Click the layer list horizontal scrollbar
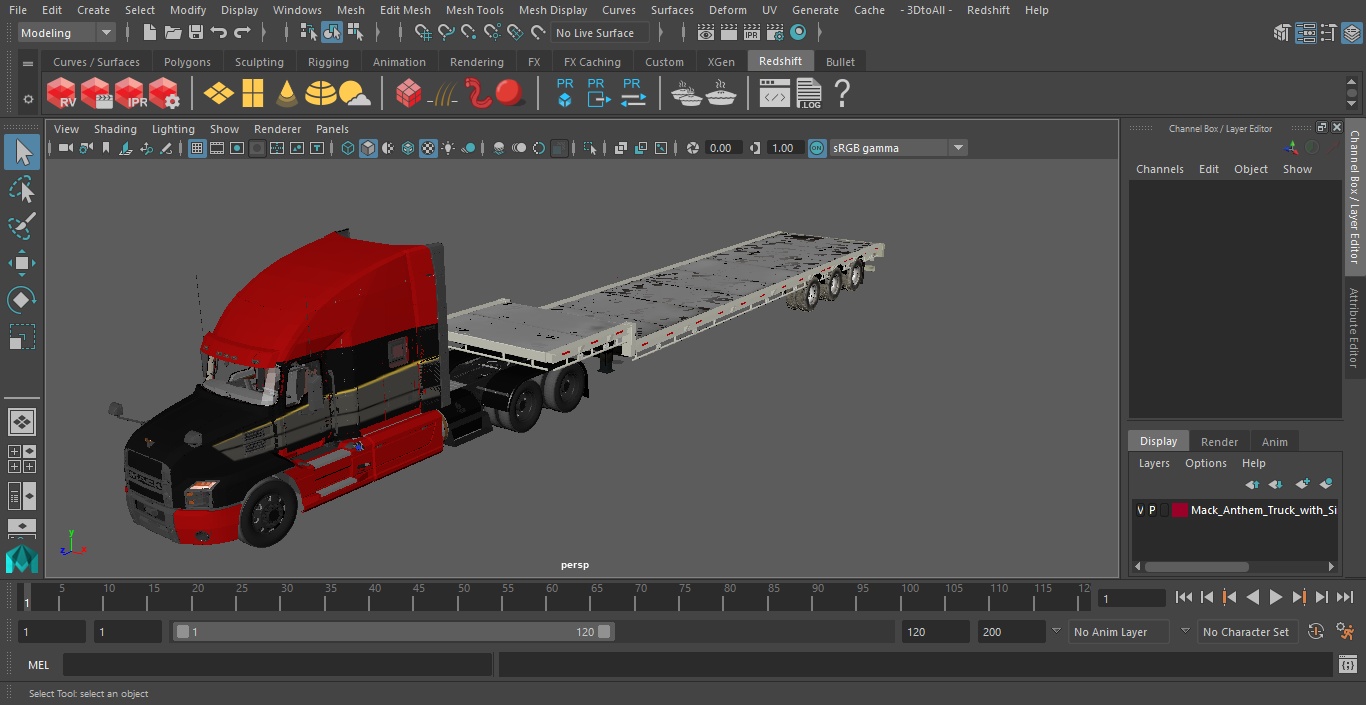1366x705 pixels. [x=1196, y=566]
